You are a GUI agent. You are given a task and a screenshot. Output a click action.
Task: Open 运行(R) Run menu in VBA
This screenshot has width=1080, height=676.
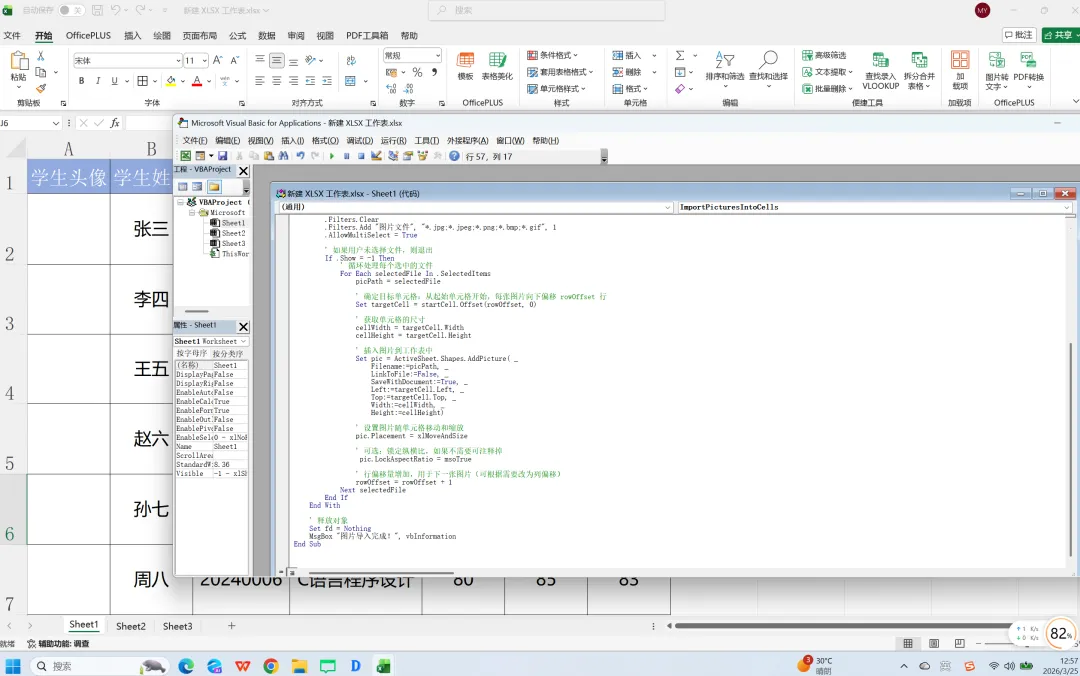click(x=393, y=141)
